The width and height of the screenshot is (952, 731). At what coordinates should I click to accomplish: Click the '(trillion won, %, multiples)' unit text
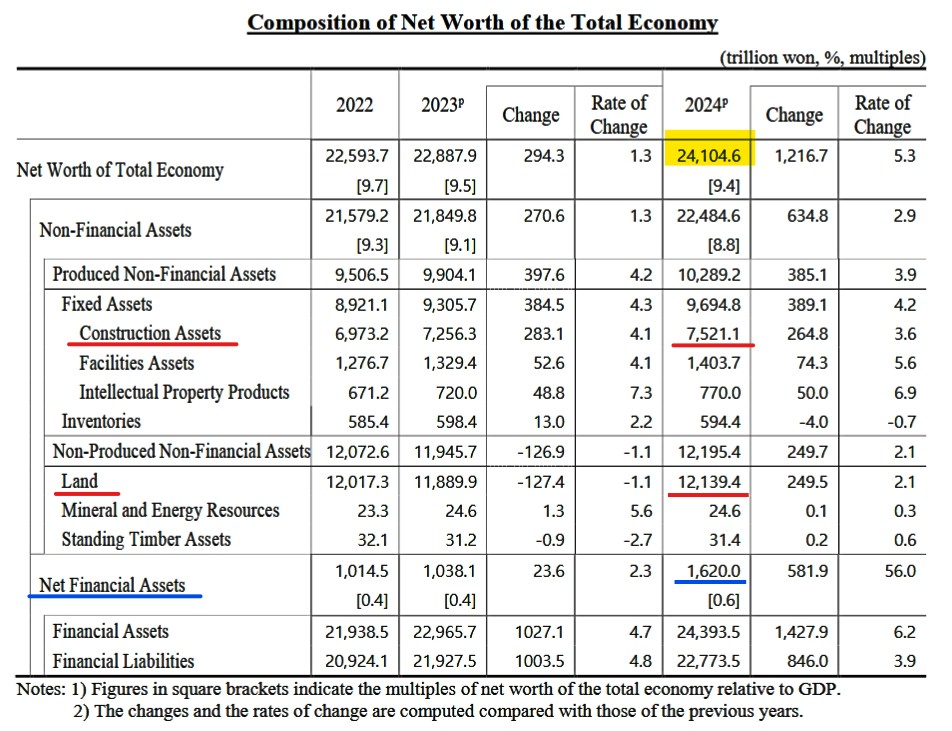tap(821, 57)
